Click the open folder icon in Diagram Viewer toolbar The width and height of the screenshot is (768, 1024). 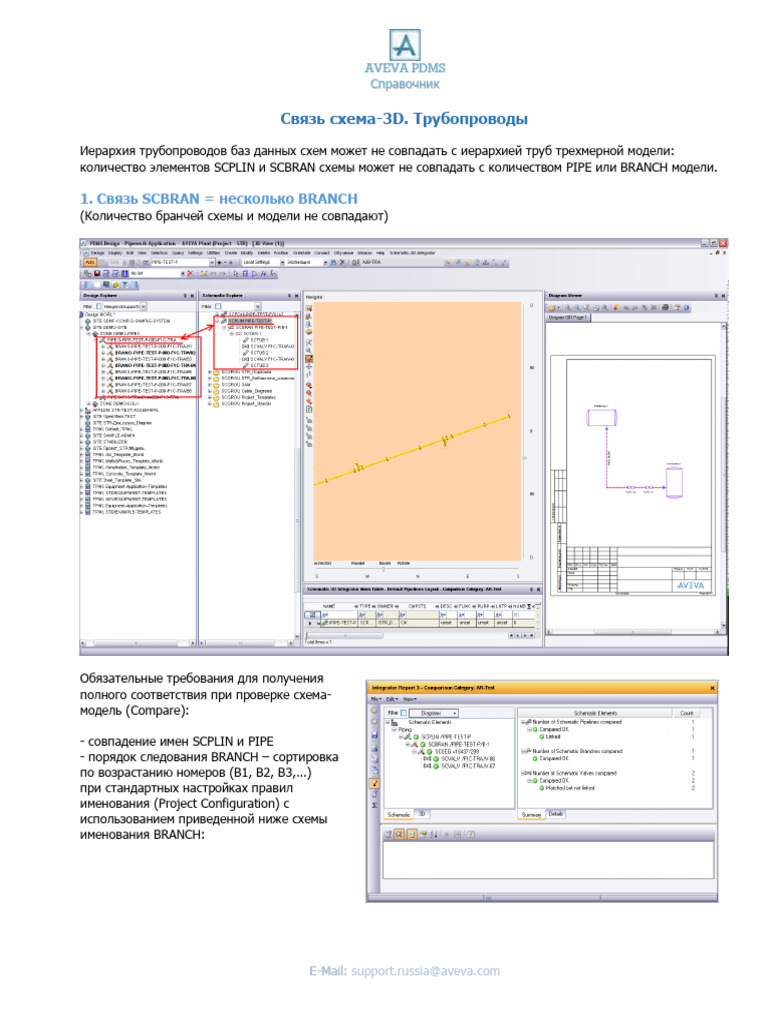point(552,308)
